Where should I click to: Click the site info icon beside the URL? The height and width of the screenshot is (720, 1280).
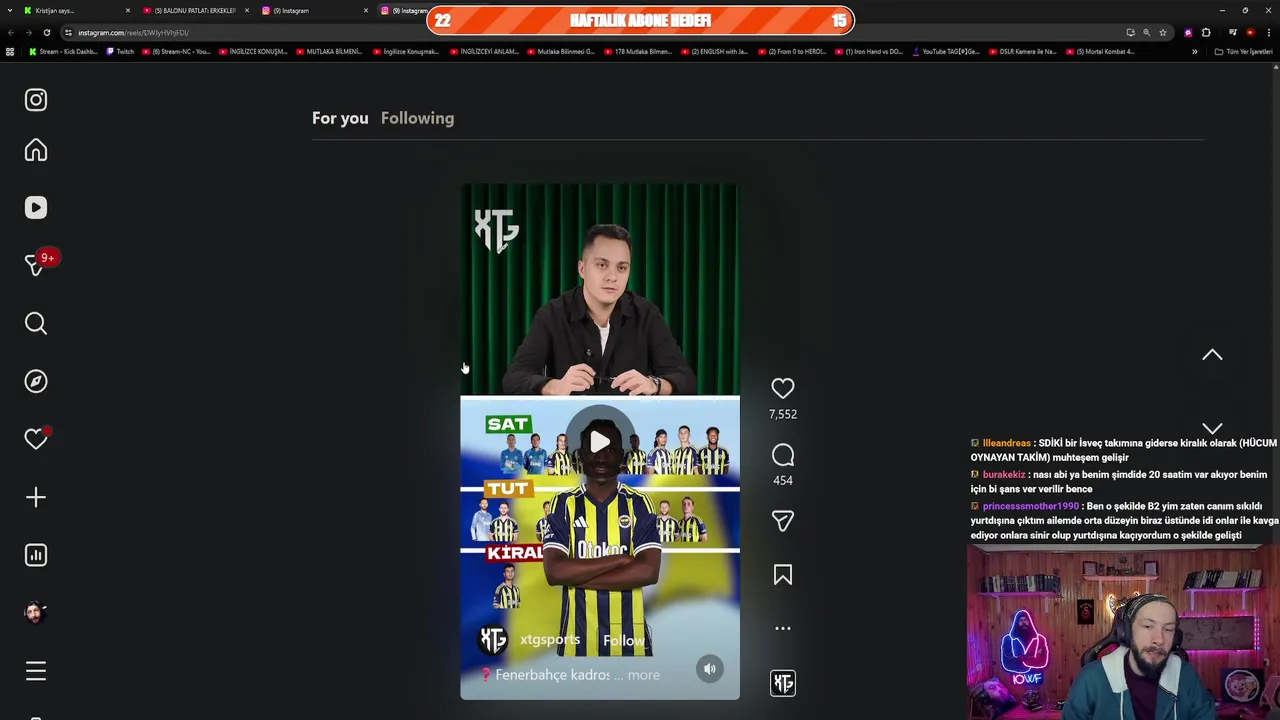click(68, 33)
